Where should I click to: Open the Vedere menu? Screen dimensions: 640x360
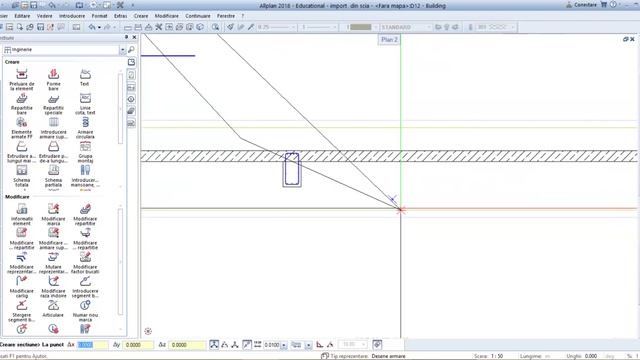pyautogui.click(x=44, y=16)
